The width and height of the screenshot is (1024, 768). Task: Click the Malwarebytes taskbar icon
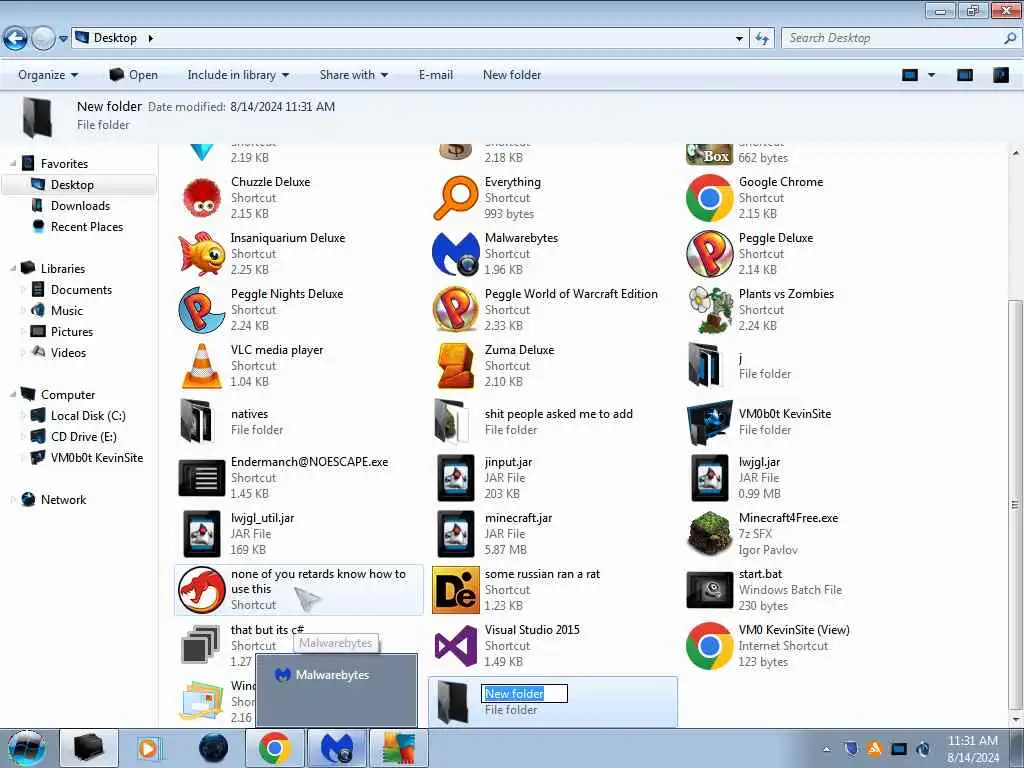(336, 748)
